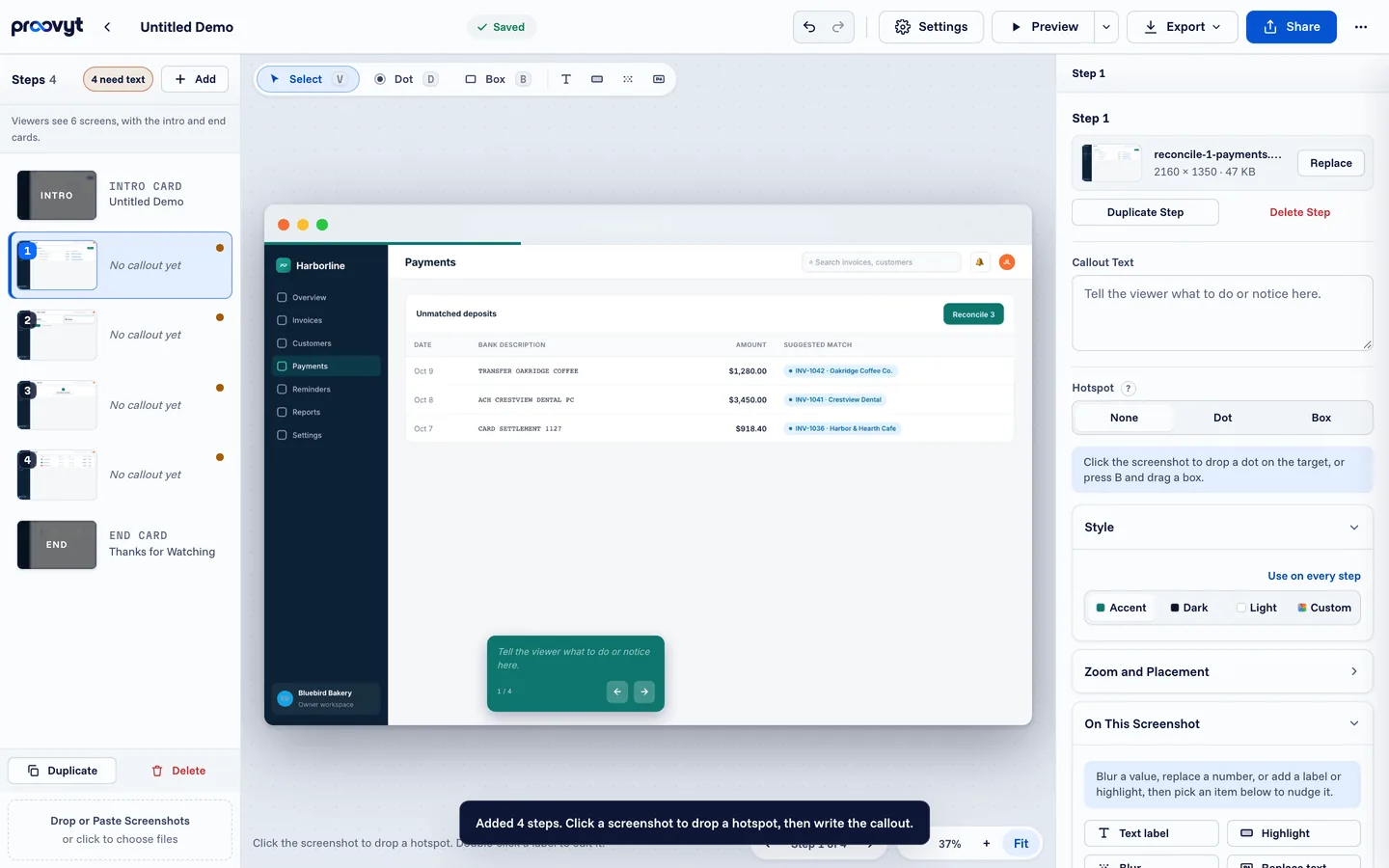Go back using the chevron beside Untitled Demo
Screen dimensions: 1389x868
107,27
